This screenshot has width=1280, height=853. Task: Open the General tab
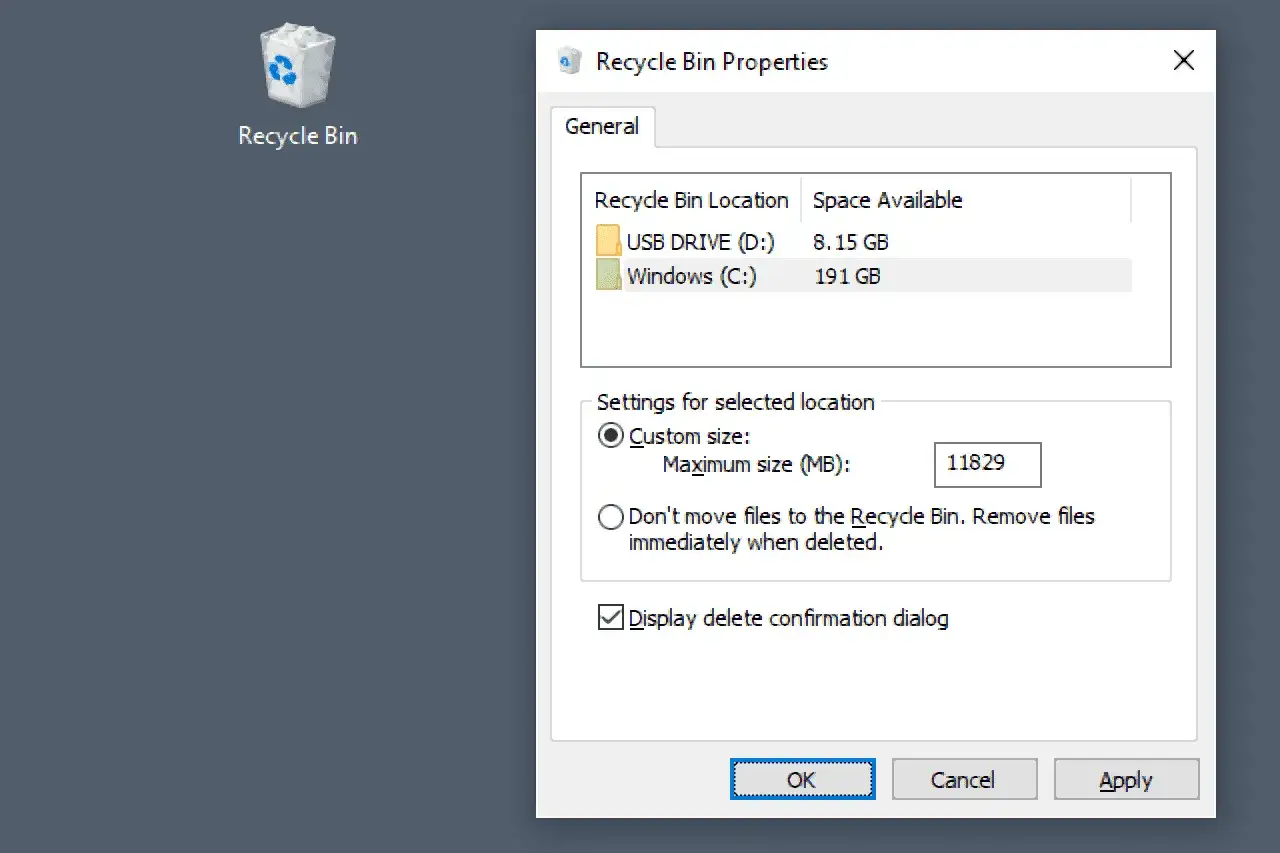tap(602, 127)
